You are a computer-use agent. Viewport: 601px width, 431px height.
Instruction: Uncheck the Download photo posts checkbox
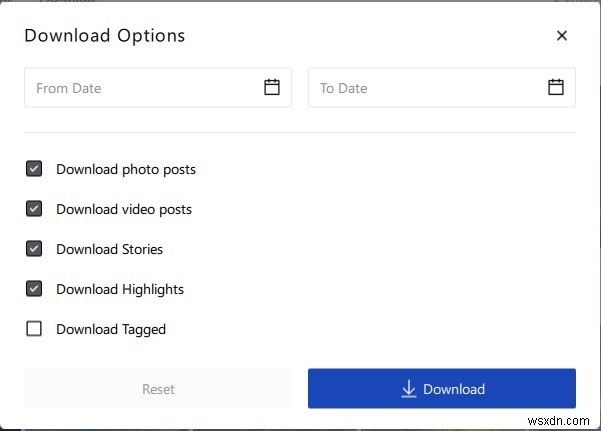34,169
